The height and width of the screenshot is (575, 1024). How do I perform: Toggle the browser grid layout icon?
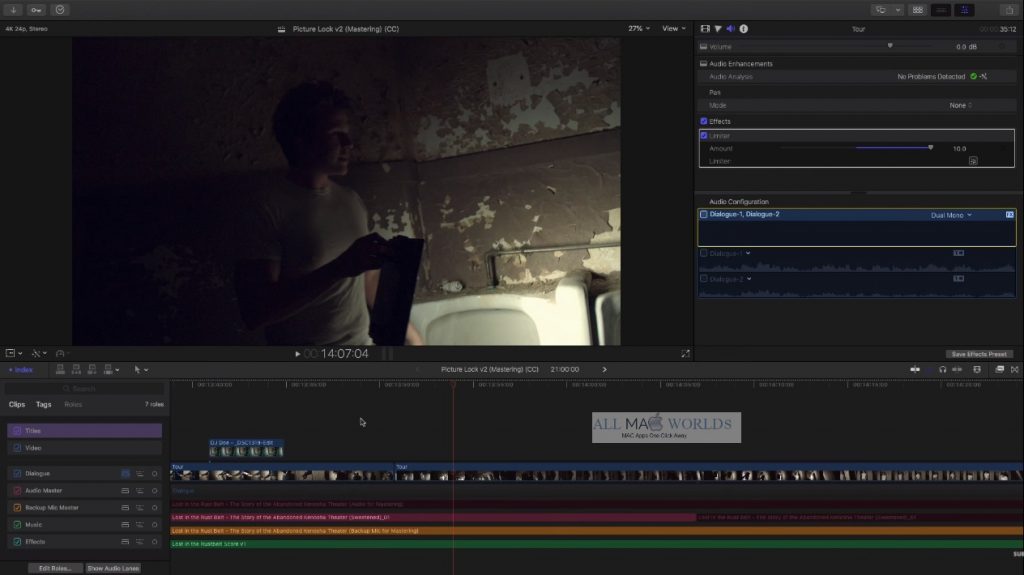point(918,10)
